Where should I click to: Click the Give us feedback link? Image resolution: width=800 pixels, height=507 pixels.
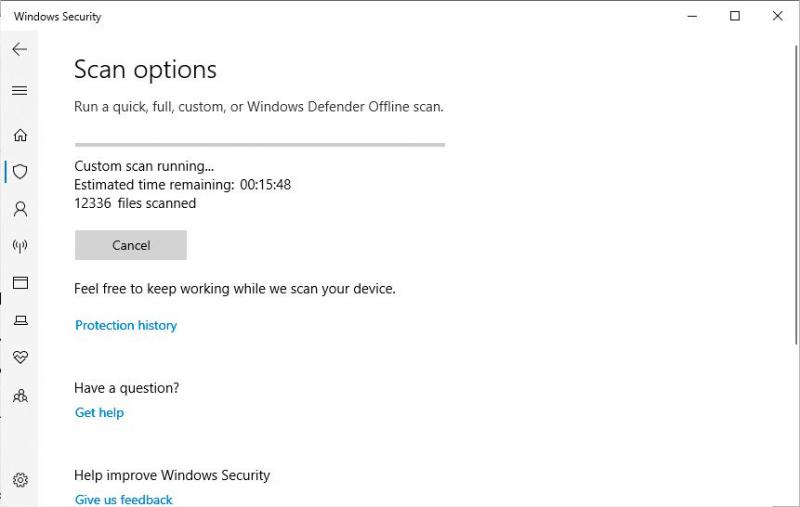pos(124,499)
